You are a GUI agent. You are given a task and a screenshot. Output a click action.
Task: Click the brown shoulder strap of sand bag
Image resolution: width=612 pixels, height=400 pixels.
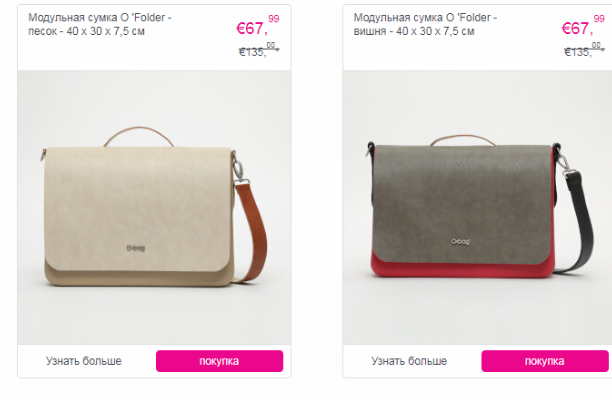coord(255,230)
